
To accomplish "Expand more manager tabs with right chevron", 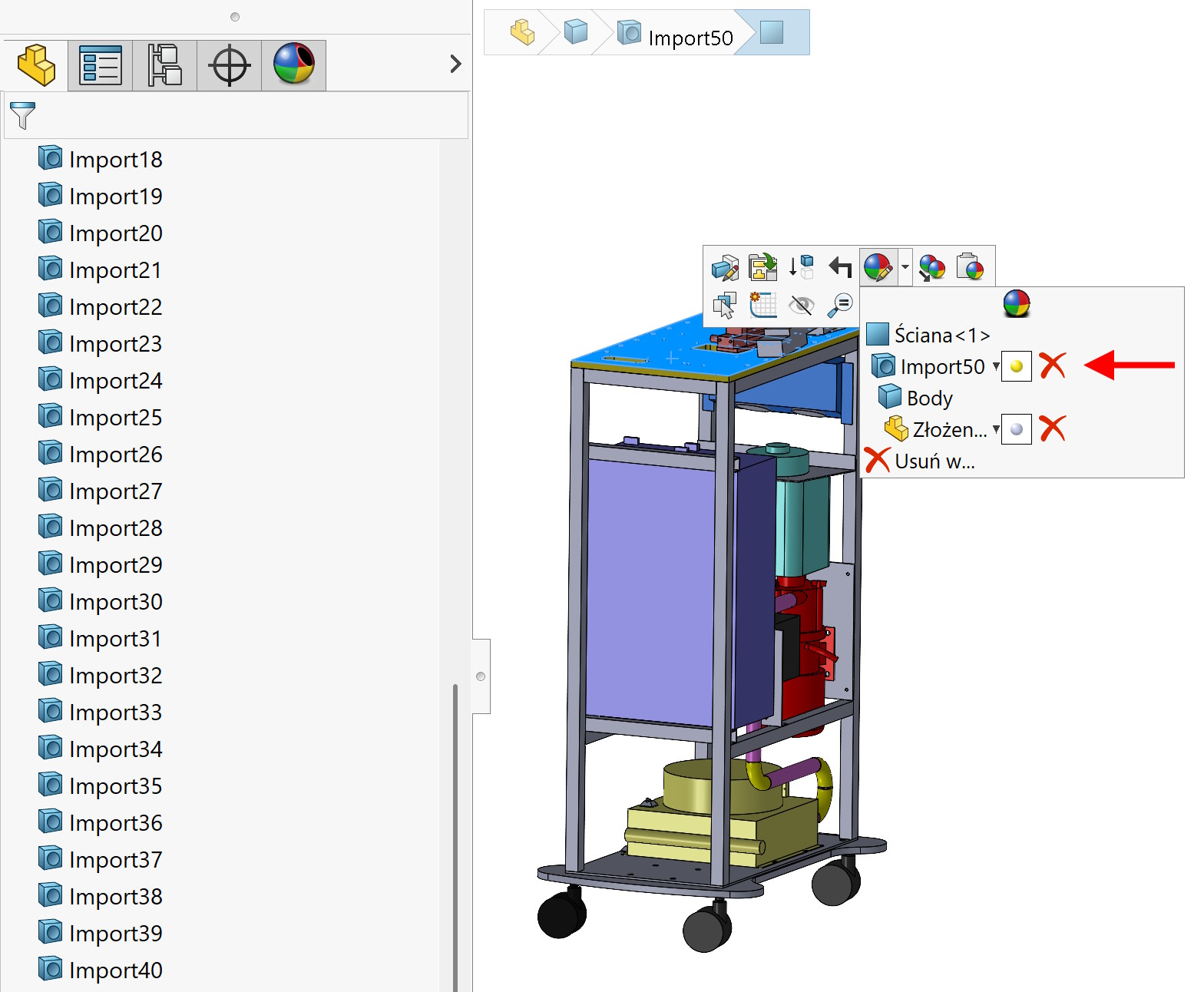I will [x=455, y=64].
